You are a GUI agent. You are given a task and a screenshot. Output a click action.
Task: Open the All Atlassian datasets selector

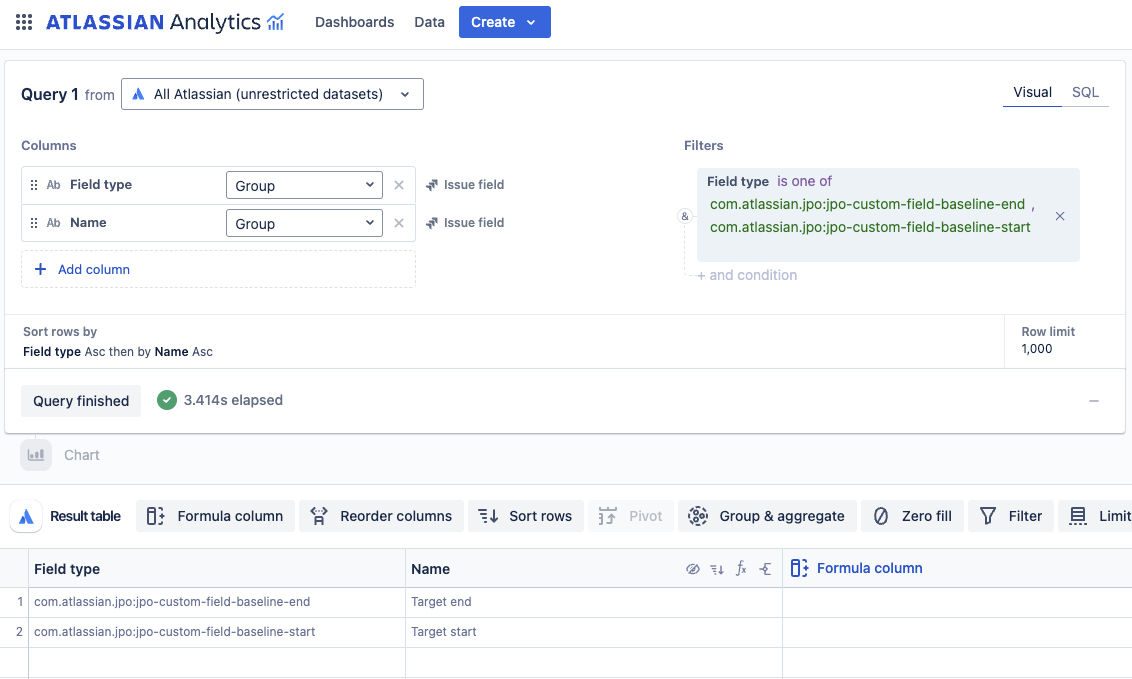pos(272,93)
